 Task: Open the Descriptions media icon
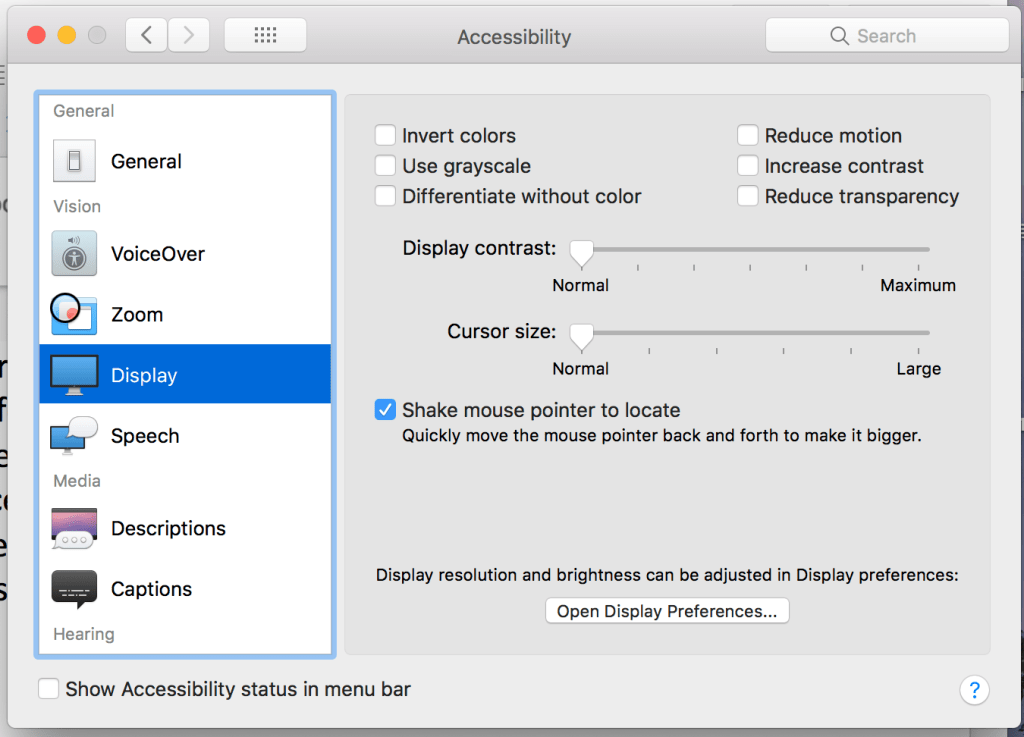pos(74,528)
